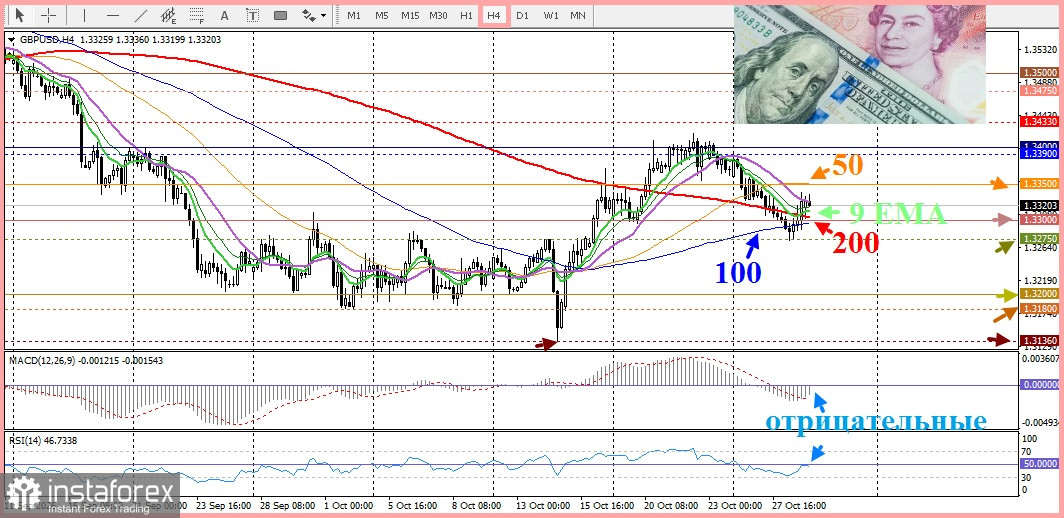Viewport: 1064px width, 518px height.
Task: Toggle the active H4 timeframe button
Action: pyautogui.click(x=494, y=15)
